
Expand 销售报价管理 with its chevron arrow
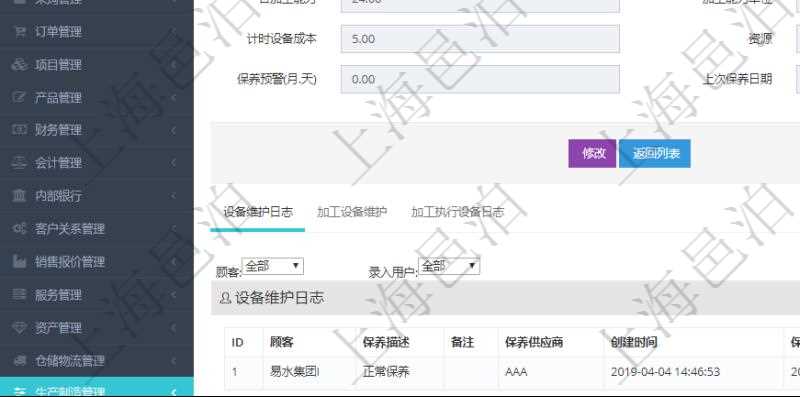(x=173, y=262)
